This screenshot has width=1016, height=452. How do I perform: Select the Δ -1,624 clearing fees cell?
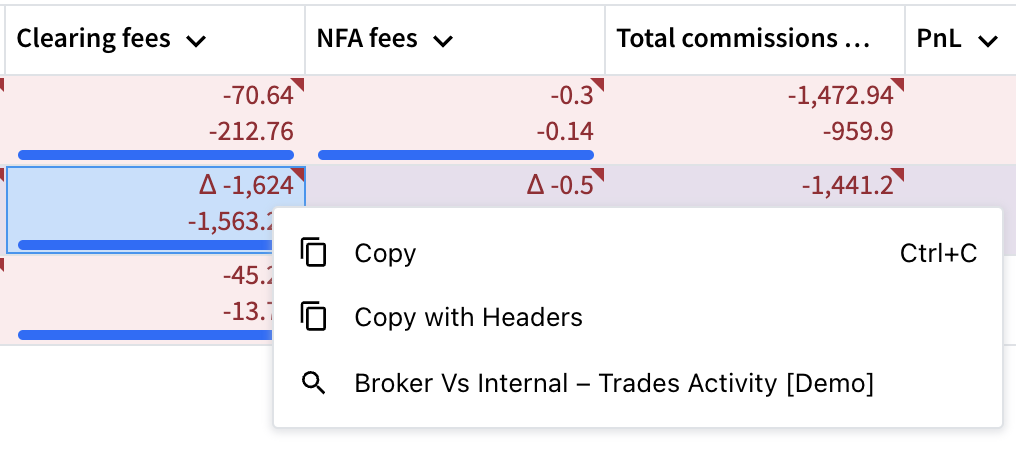point(156,209)
